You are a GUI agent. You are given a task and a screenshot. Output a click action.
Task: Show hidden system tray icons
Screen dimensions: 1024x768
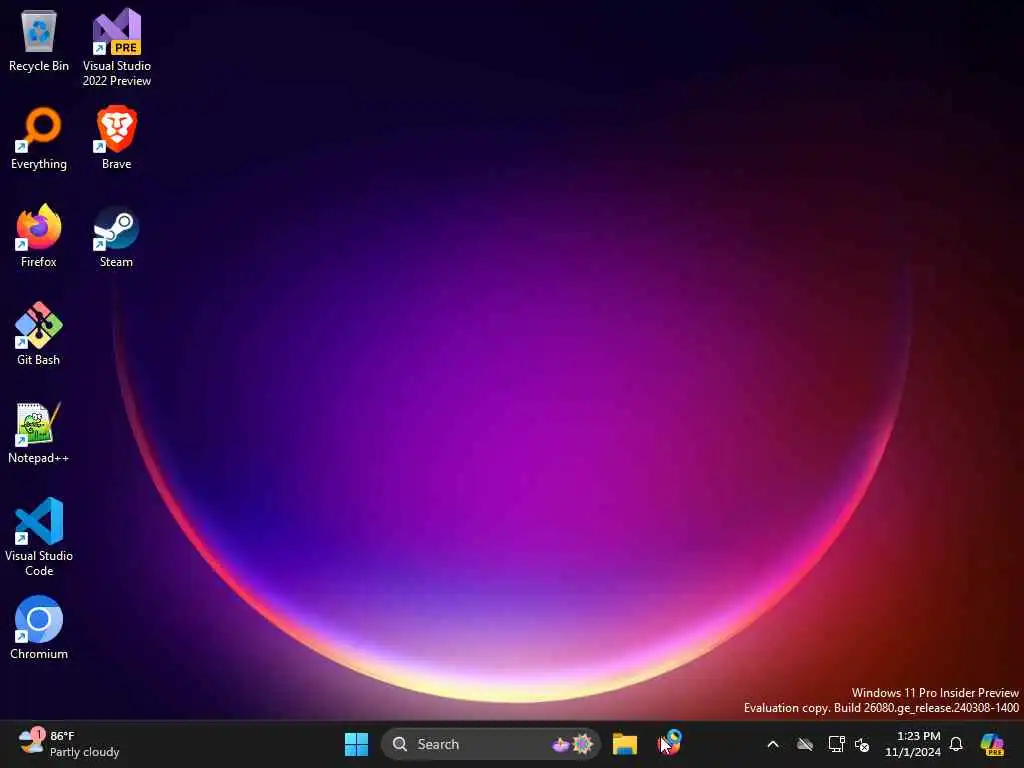[773, 744]
